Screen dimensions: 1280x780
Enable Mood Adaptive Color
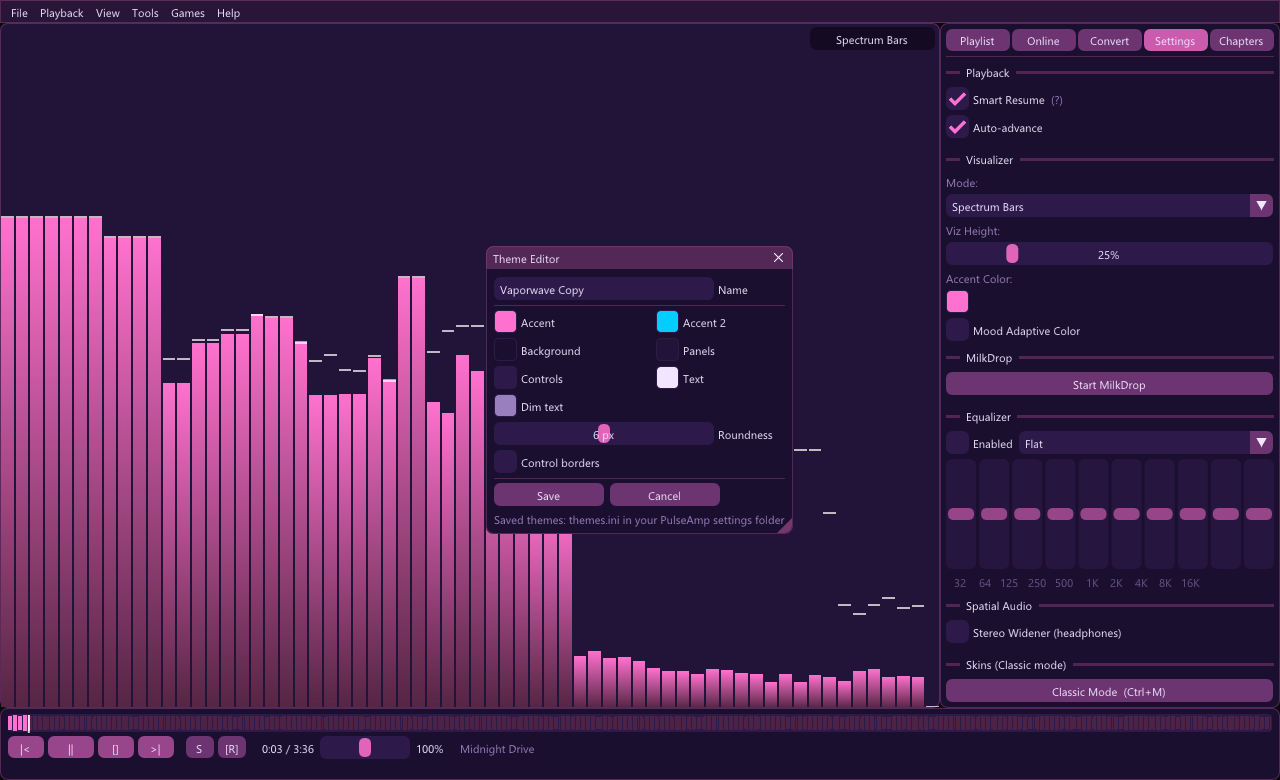(957, 330)
